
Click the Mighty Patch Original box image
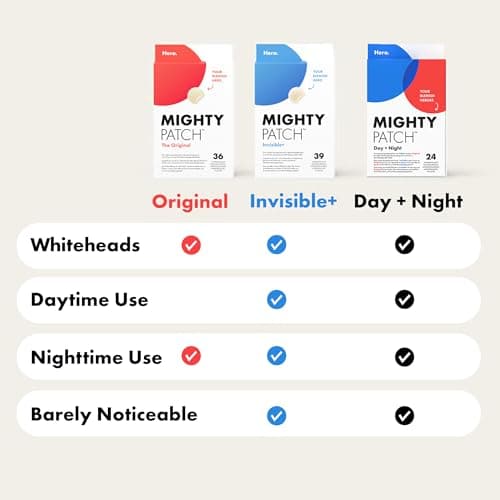click(193, 111)
